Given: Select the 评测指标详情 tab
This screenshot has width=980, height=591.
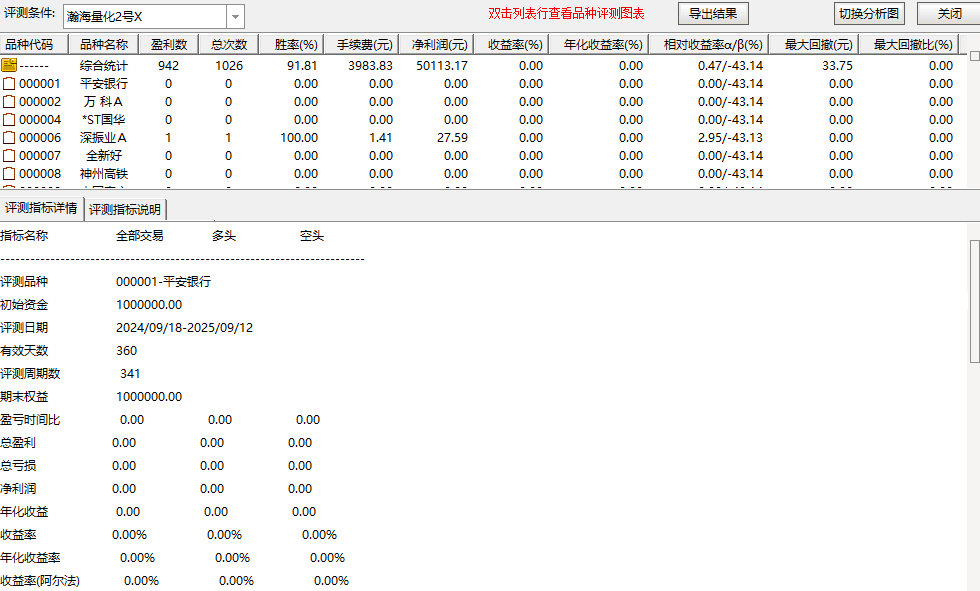Looking at the screenshot, I should (41, 208).
